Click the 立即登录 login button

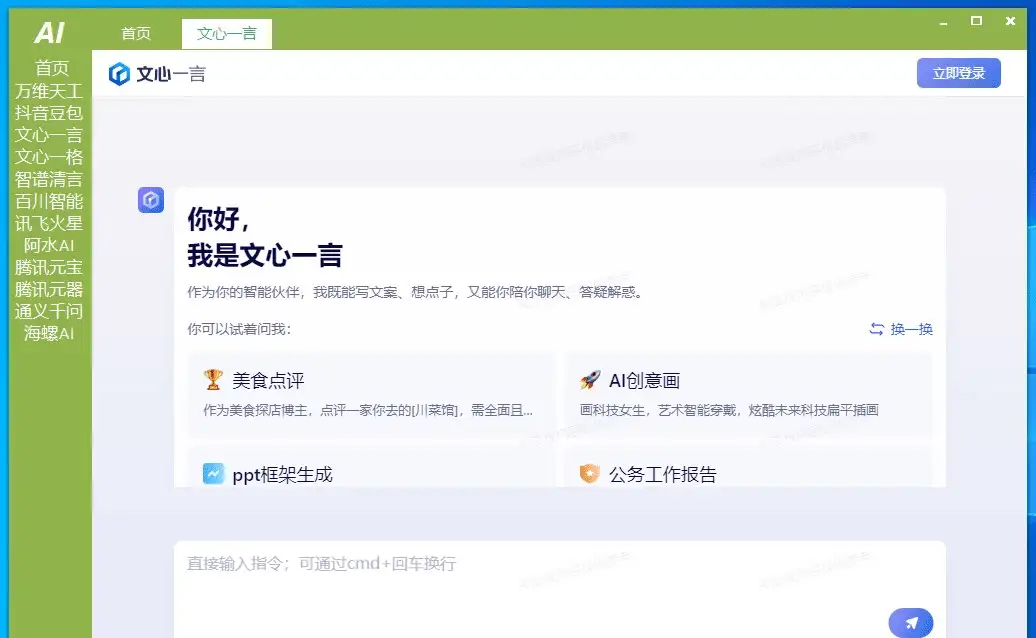[958, 73]
